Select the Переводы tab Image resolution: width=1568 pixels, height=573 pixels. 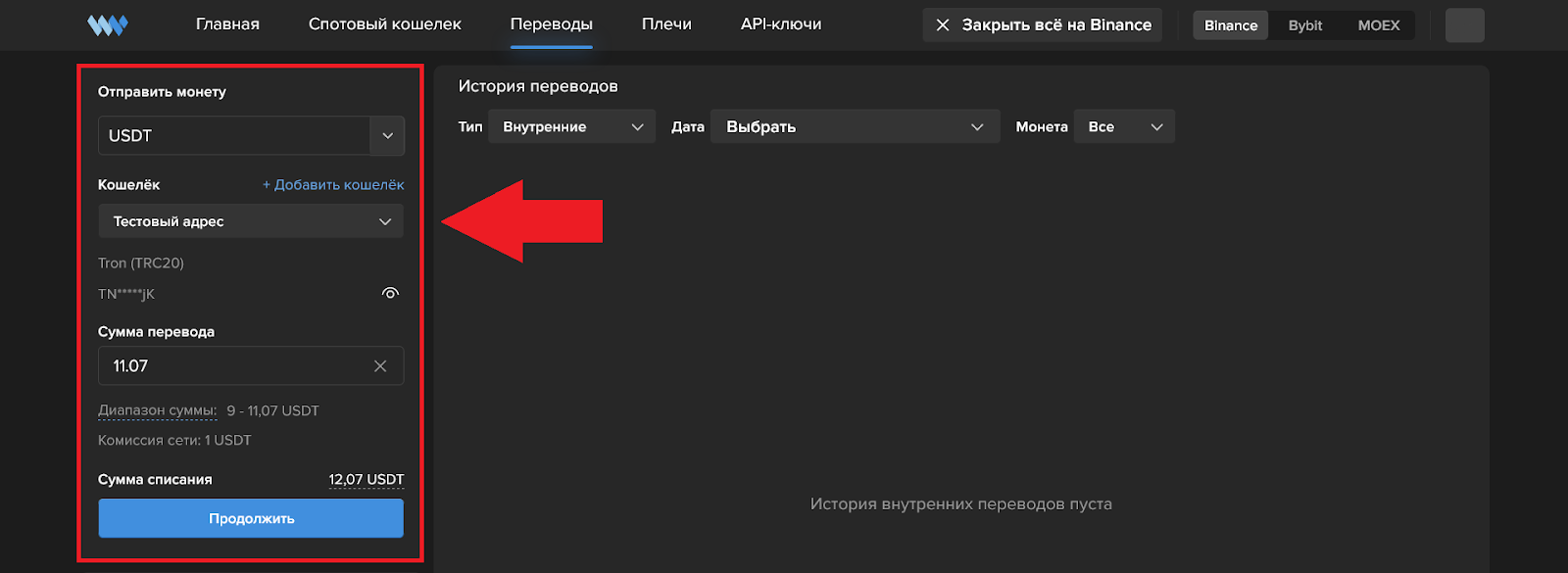click(x=551, y=24)
